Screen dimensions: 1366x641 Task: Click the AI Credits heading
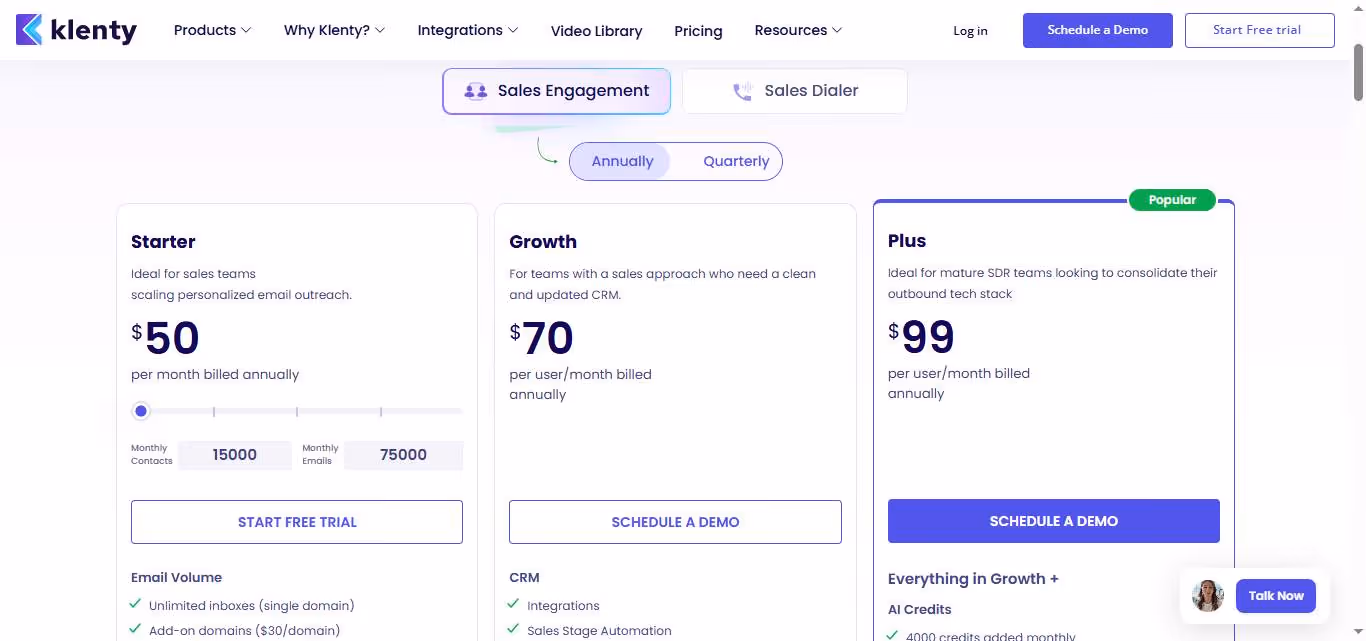click(920, 609)
